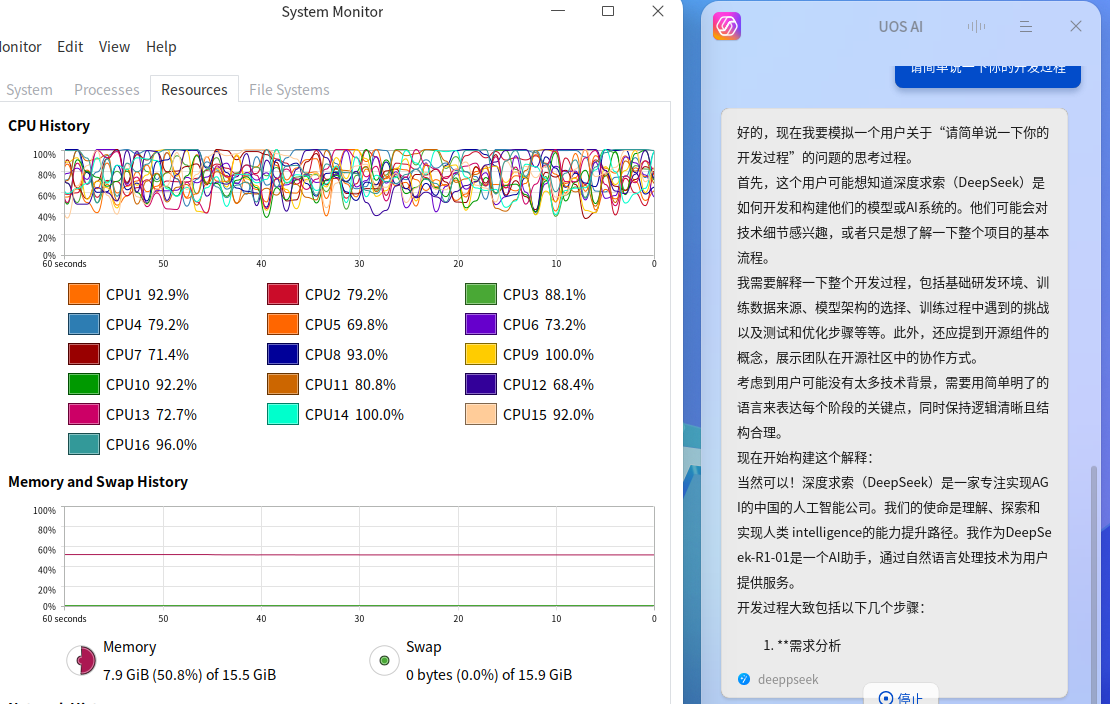1110x704 pixels.
Task: Click the deeppseek model badge icon
Action: coord(743,679)
